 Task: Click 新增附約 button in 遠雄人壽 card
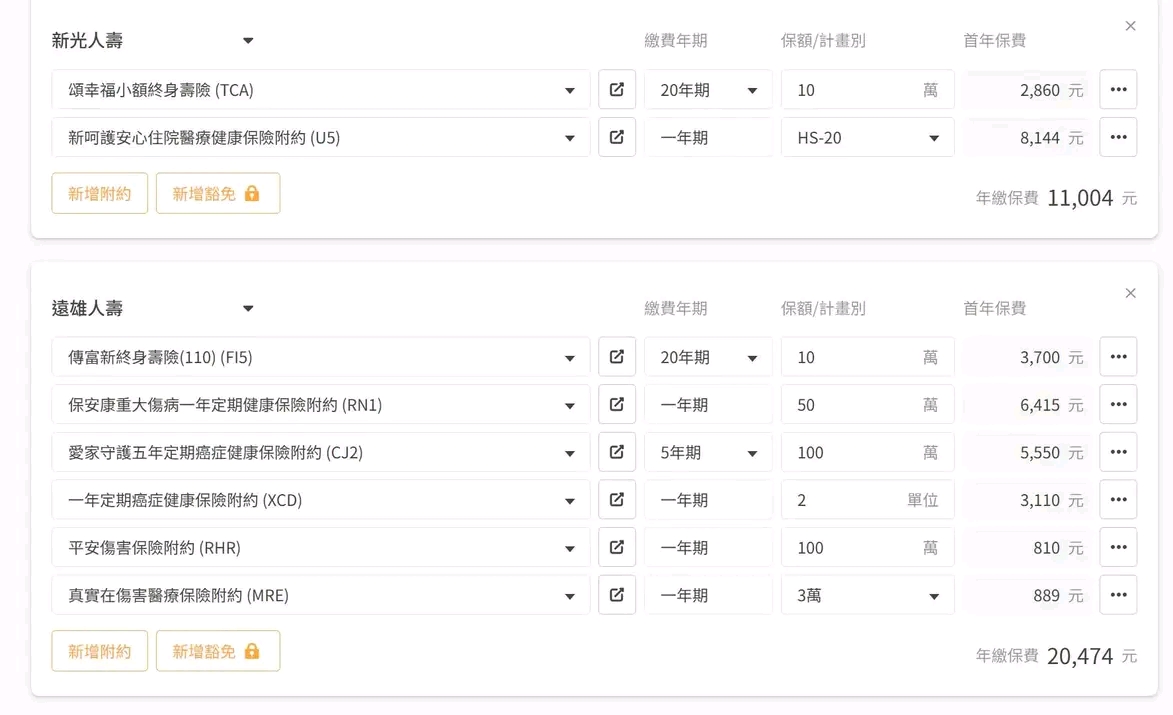tap(99, 651)
